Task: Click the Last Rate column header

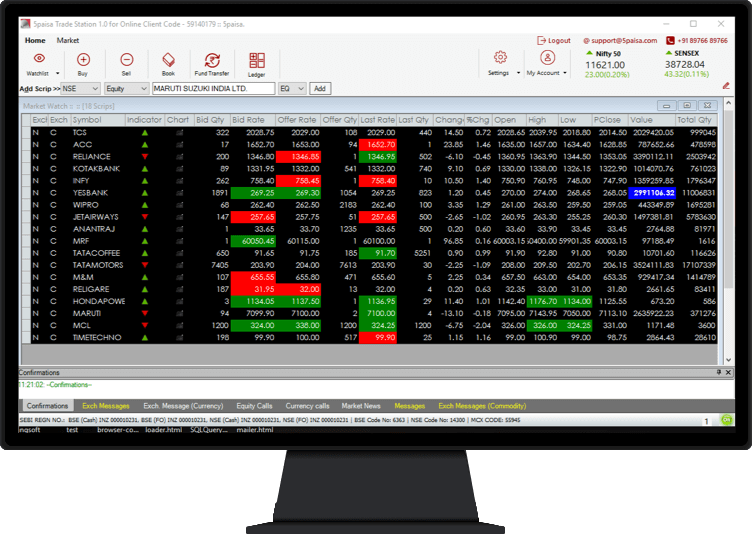Action: pyautogui.click(x=377, y=120)
